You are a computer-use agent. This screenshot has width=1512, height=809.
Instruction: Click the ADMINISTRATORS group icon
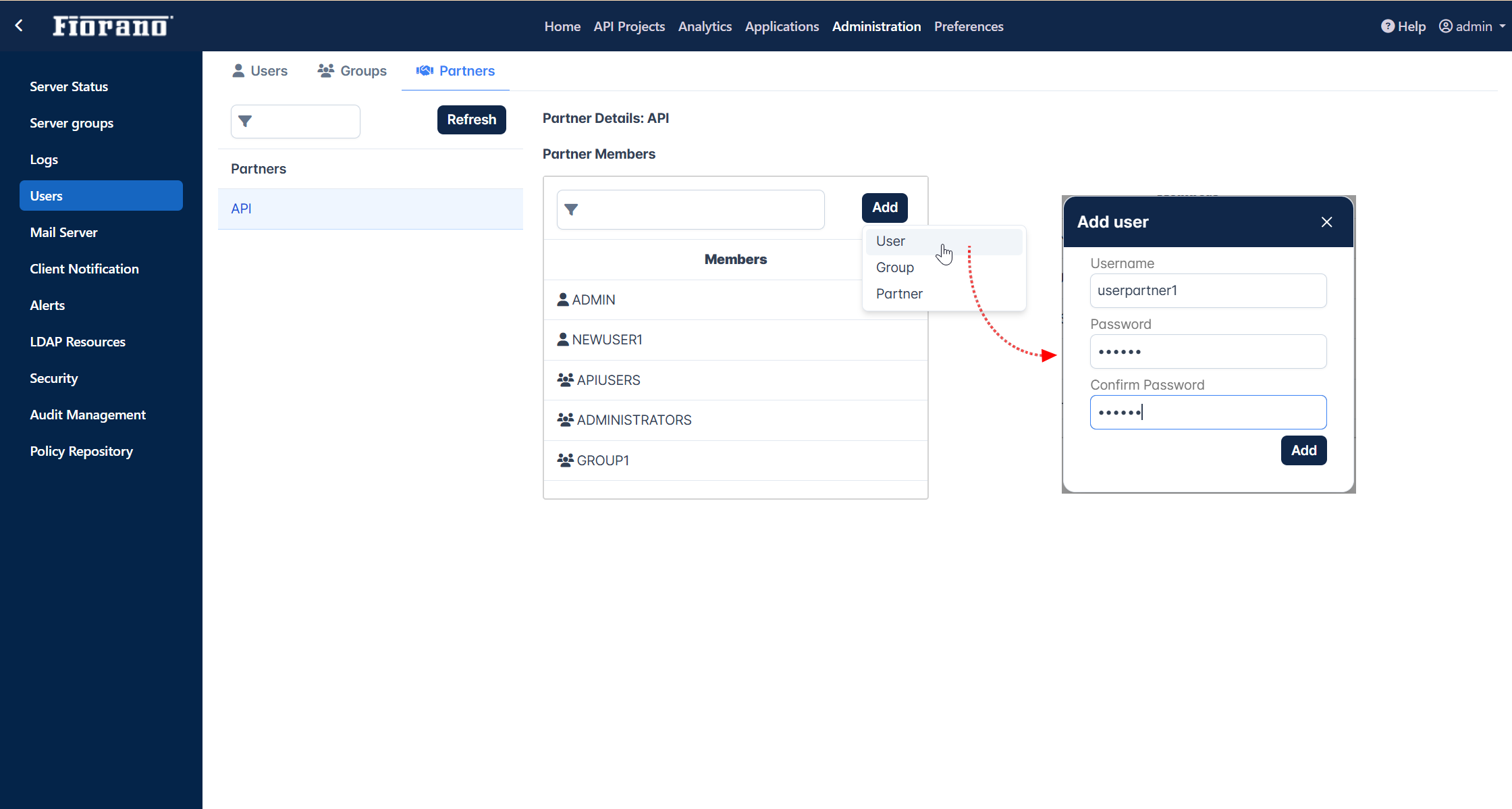click(x=566, y=419)
